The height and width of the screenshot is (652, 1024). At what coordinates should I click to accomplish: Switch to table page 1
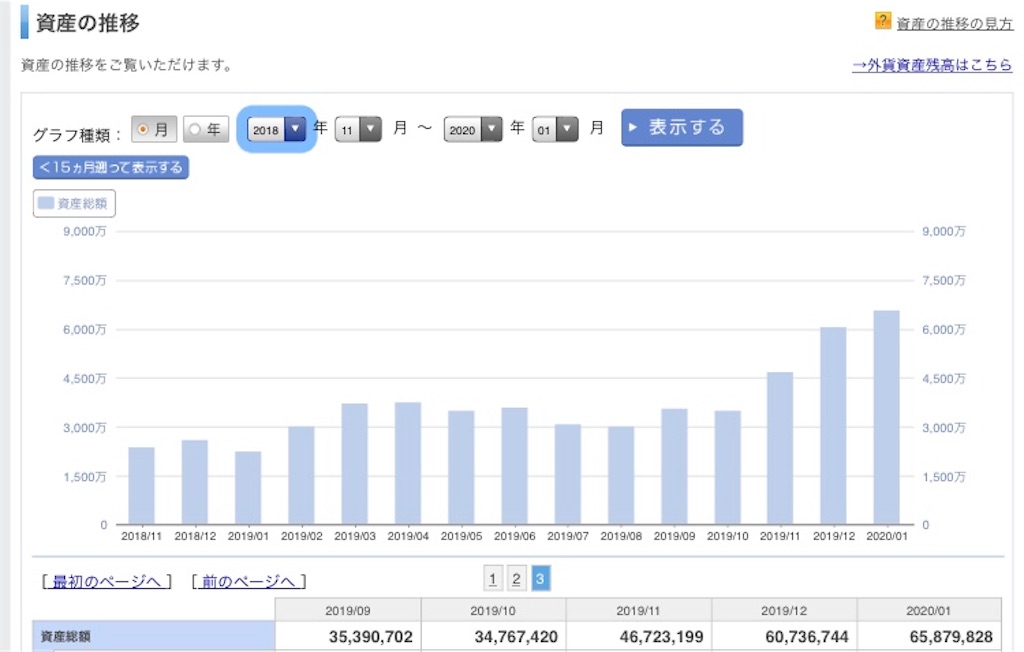[493, 578]
